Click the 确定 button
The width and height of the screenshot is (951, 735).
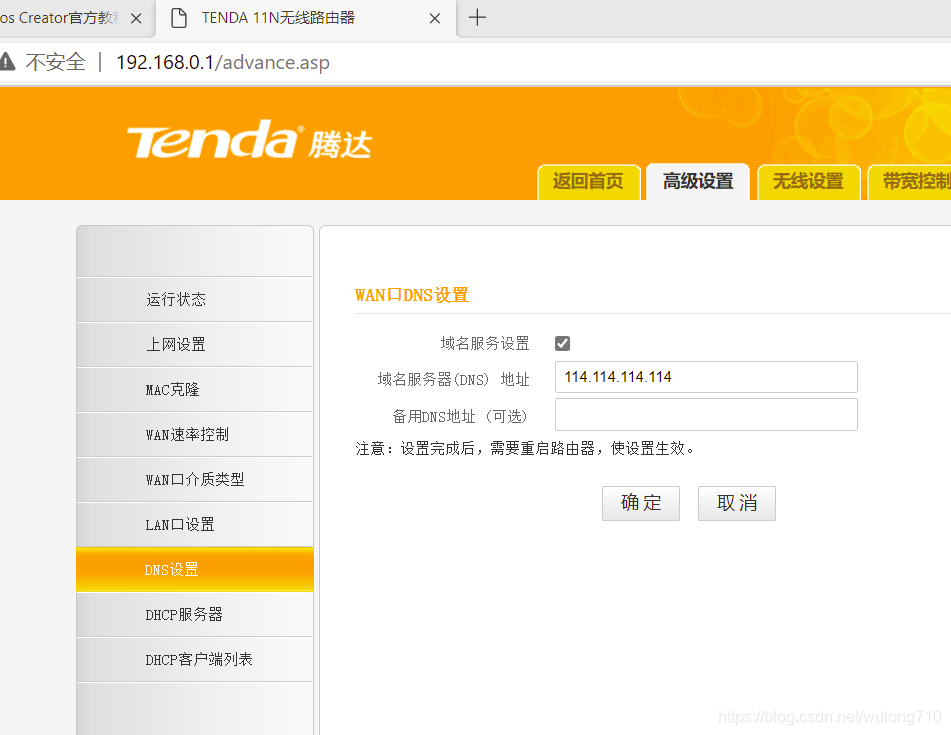coord(640,503)
